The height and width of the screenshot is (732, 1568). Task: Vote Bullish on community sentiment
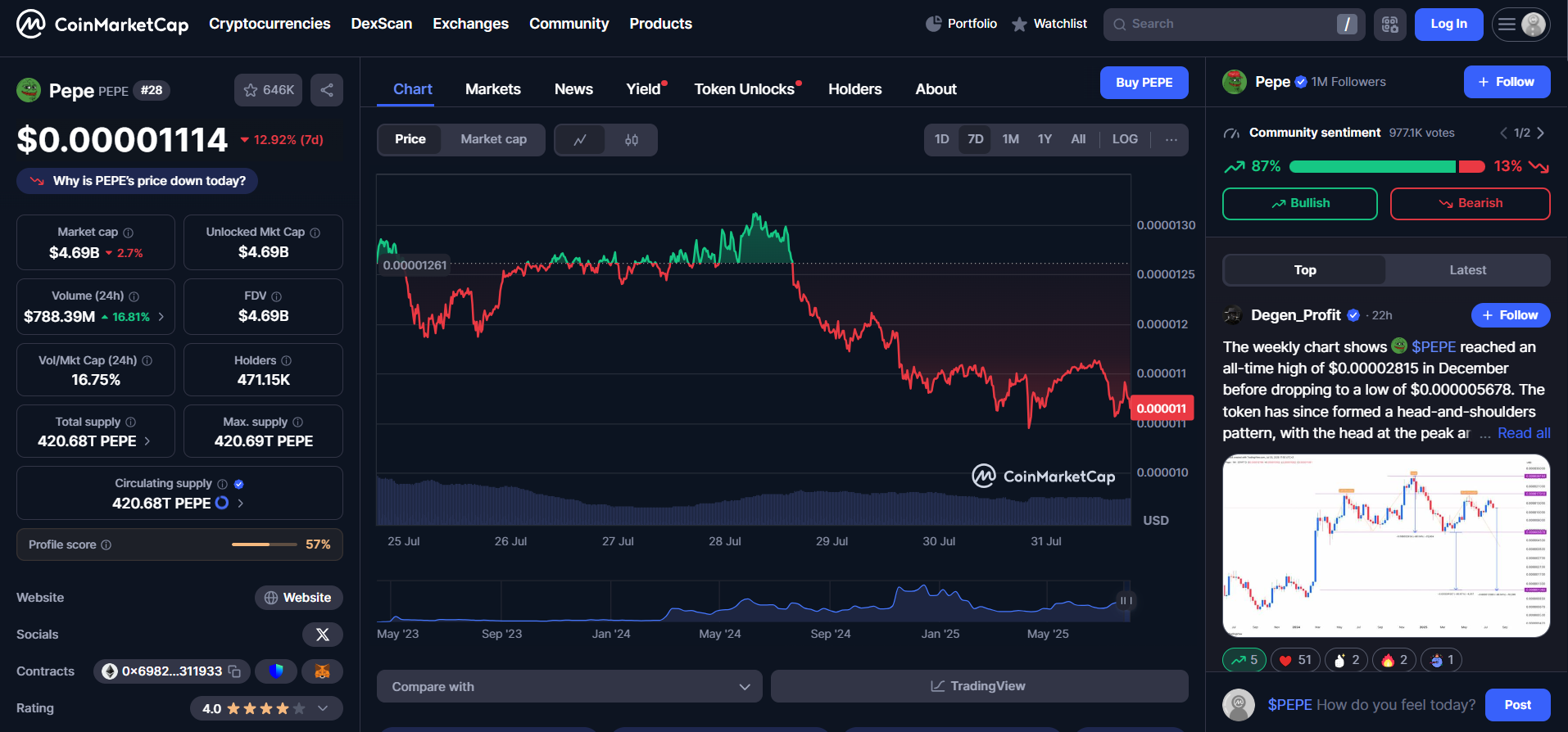tap(1300, 204)
